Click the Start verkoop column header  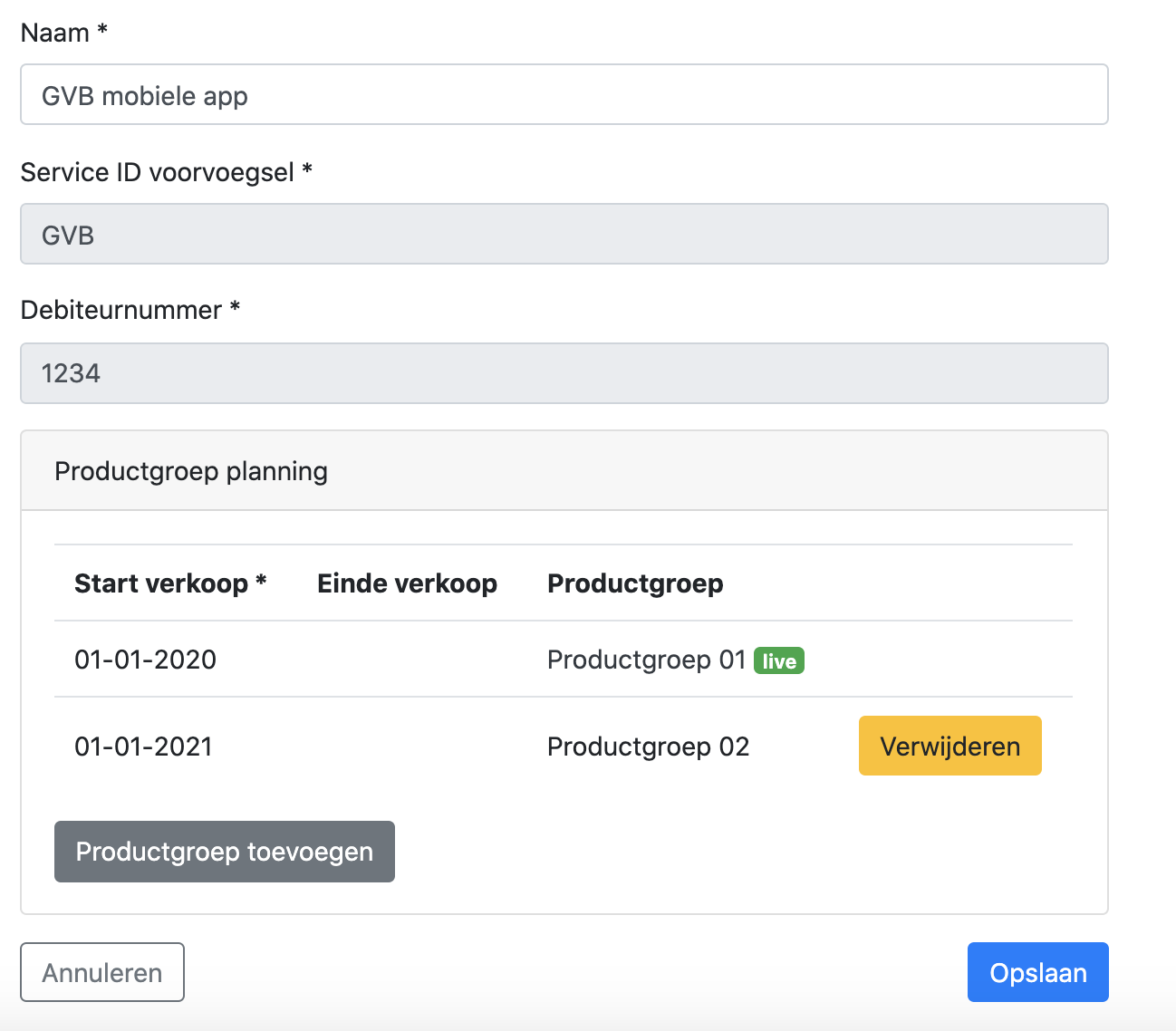(x=170, y=583)
